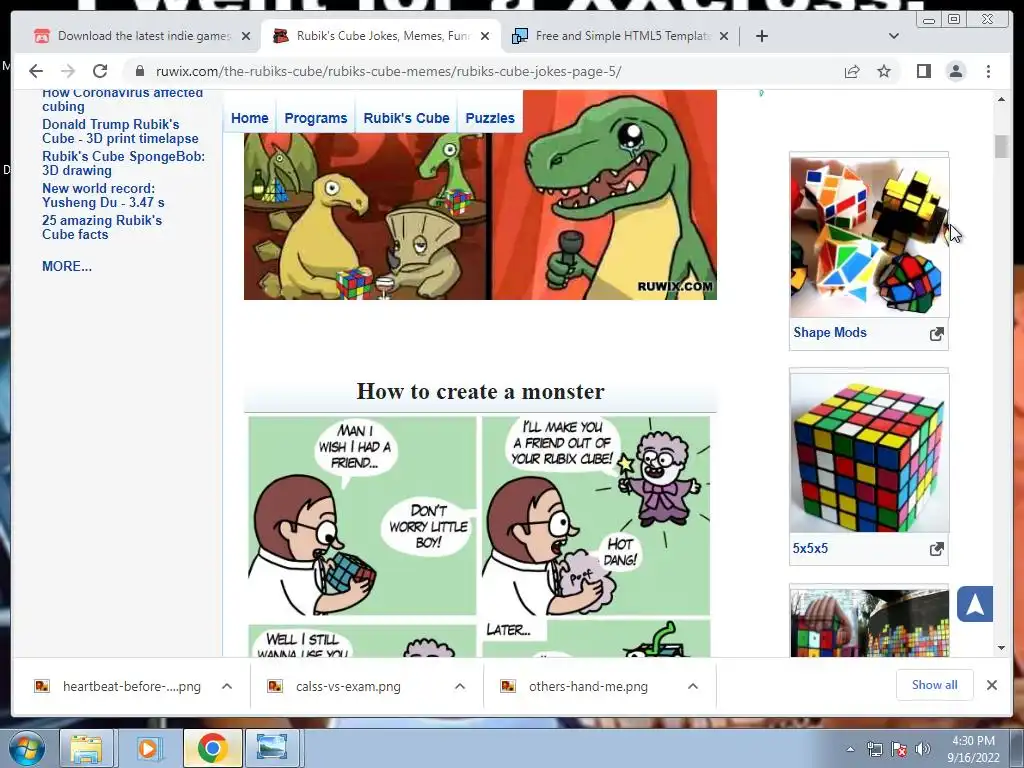The image size is (1024, 768).
Task: Click the page scrollbar up arrow
Action: (1001, 99)
